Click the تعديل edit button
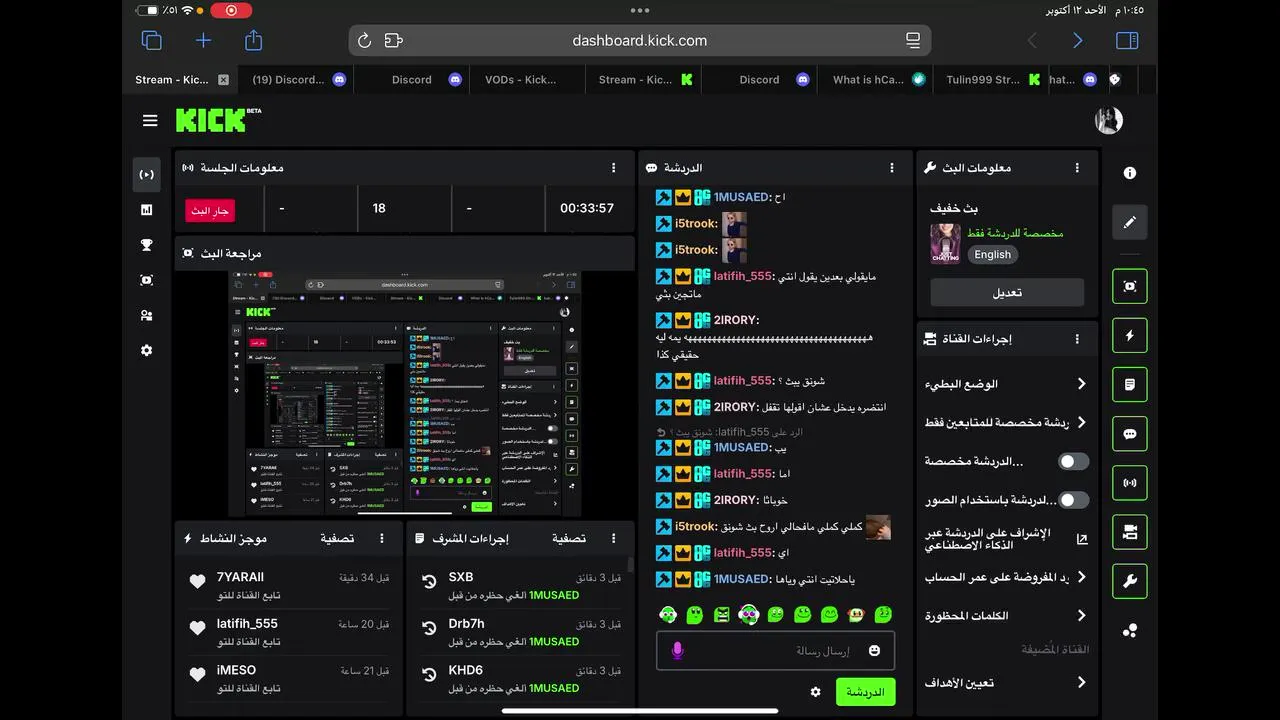Screen dimensions: 1280x720 coord(1007,292)
